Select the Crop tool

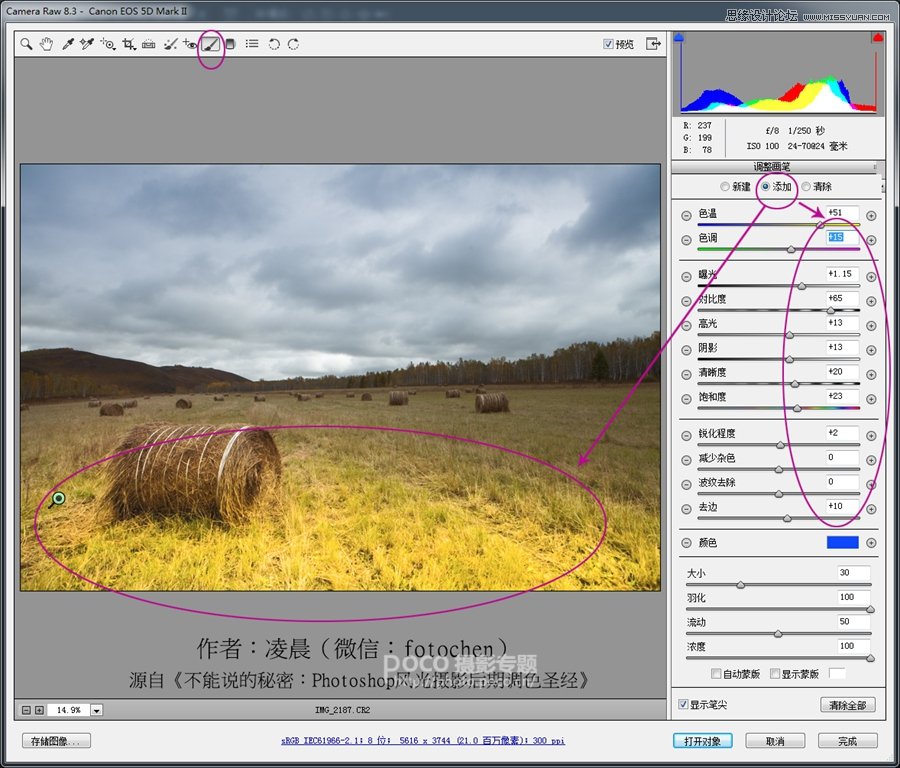[x=129, y=44]
